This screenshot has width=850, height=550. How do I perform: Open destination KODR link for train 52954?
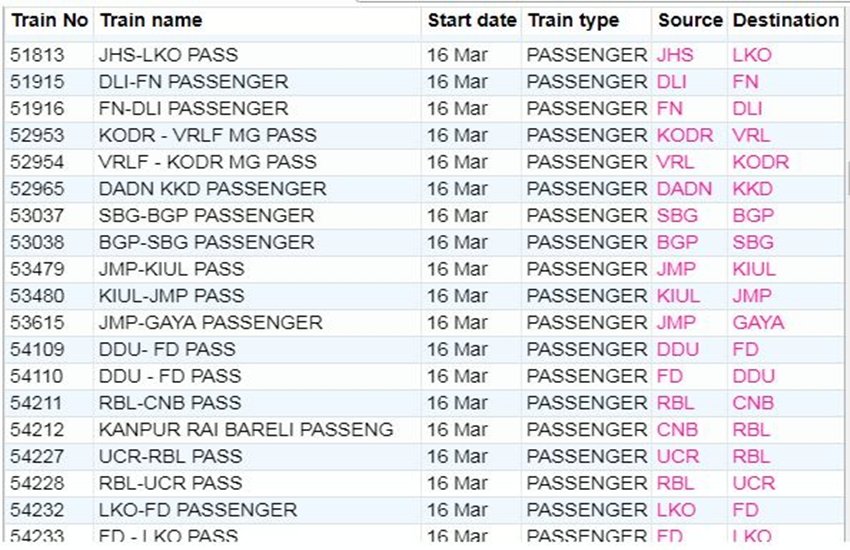click(760, 162)
